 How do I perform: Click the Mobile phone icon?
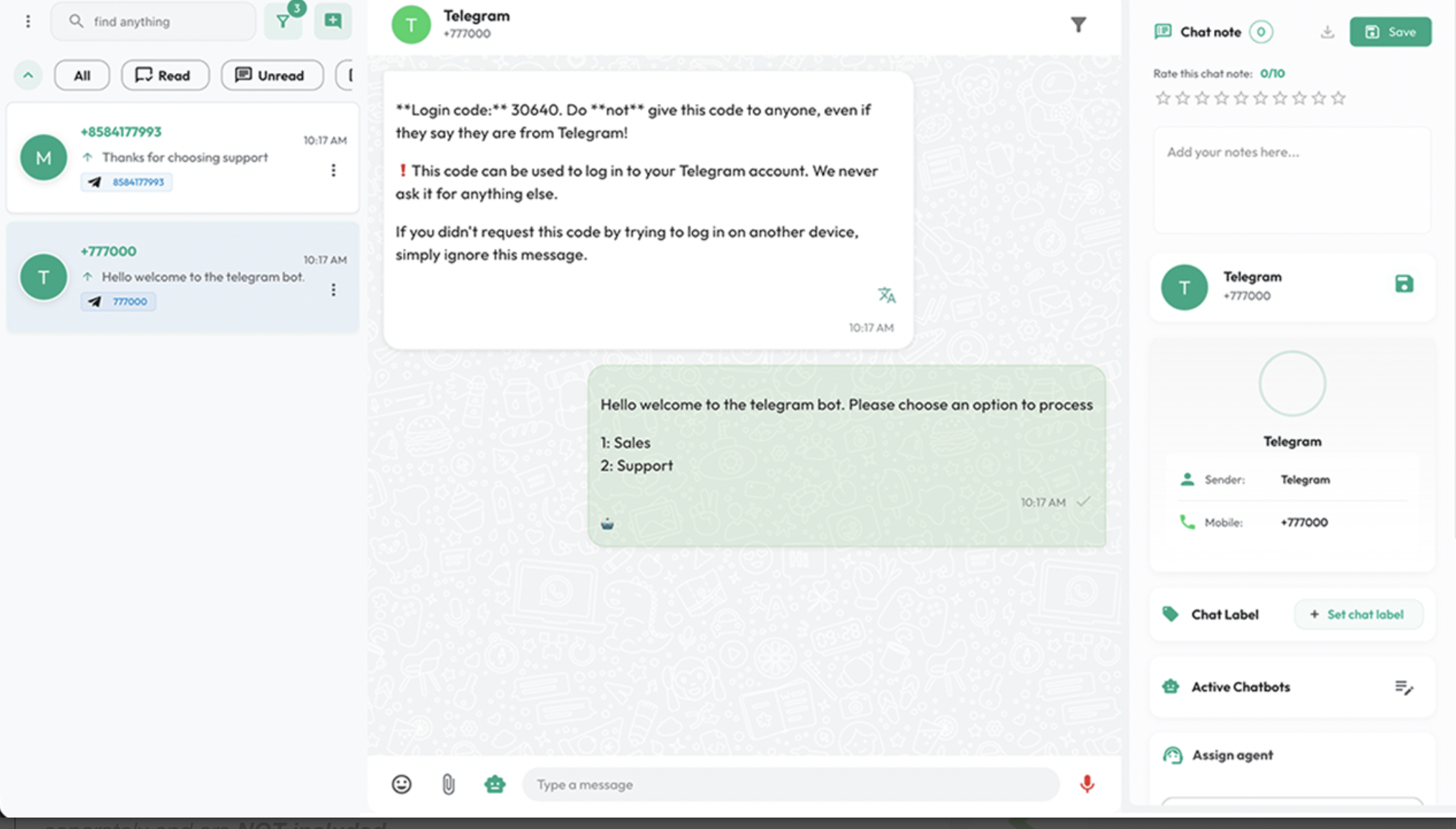[1187, 523]
